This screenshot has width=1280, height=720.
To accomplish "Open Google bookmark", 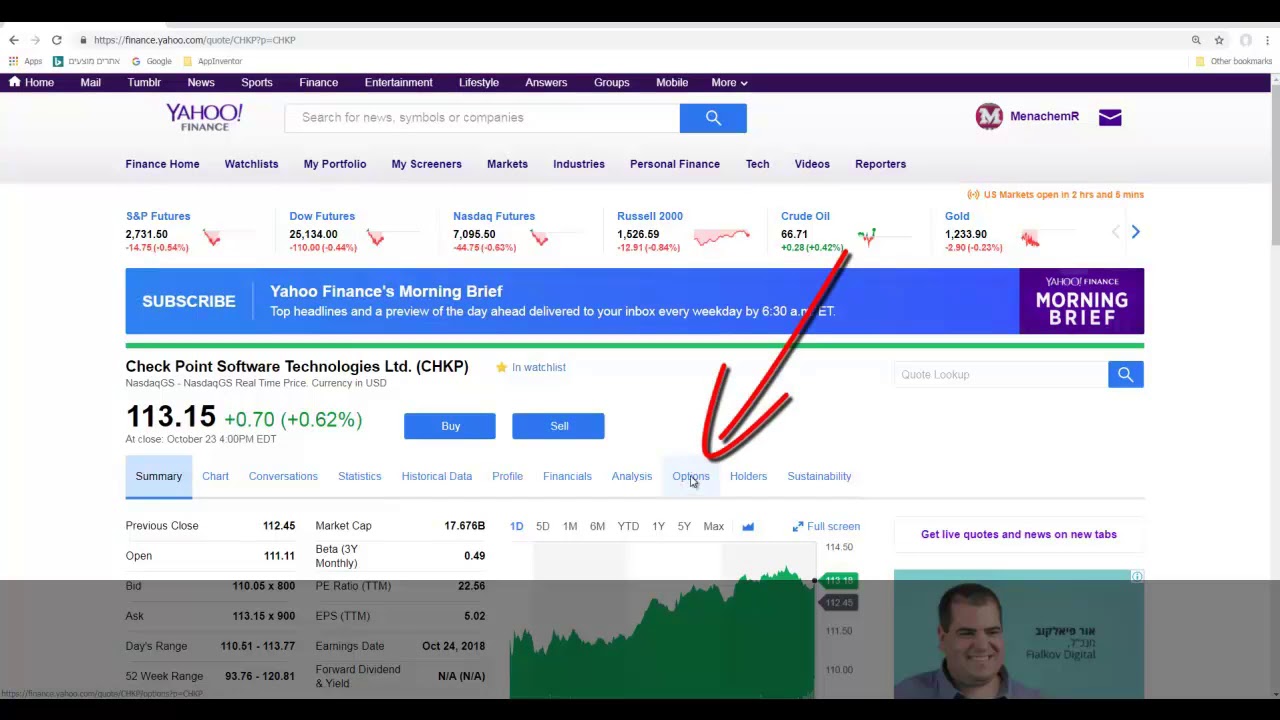I will [152, 61].
